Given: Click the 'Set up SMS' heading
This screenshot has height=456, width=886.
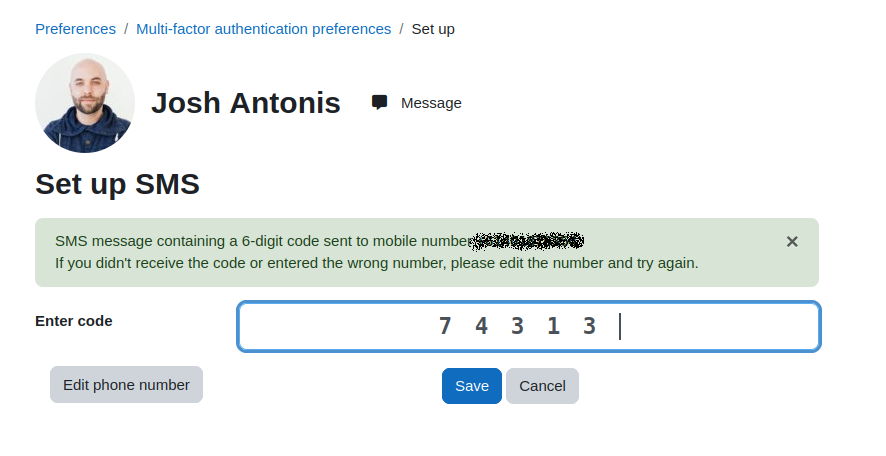Looking at the screenshot, I should click(118, 184).
